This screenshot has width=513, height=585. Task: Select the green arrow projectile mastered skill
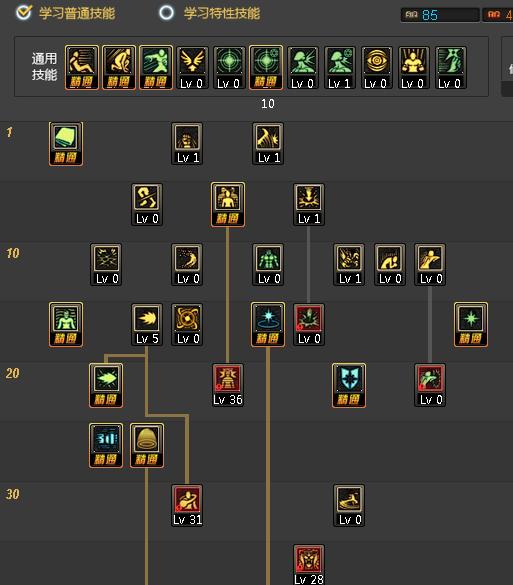tap(106, 385)
